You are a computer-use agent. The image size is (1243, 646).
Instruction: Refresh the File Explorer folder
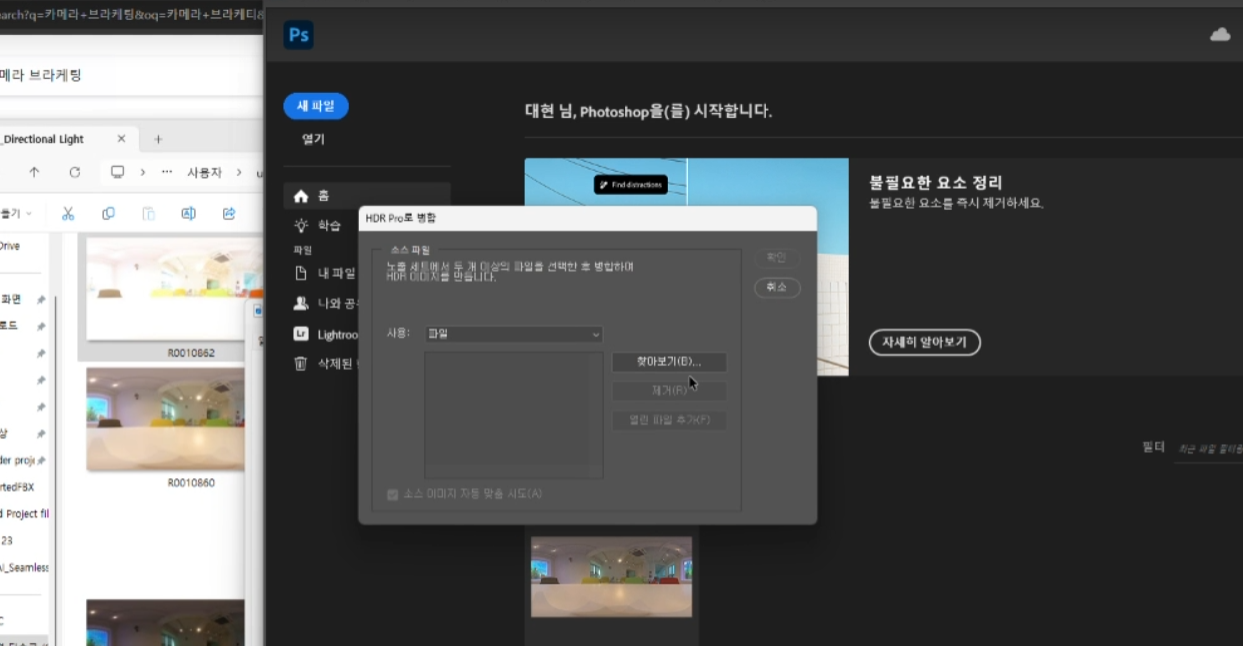click(74, 172)
